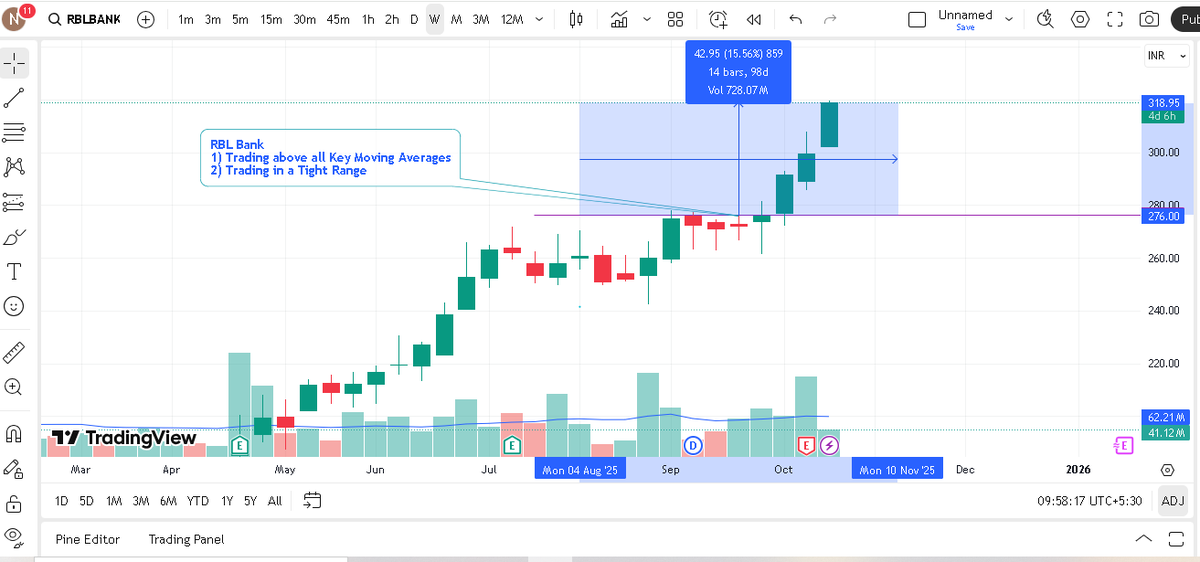Activate the zoom in tool
Viewport: 1200px width, 562px height.
(14, 387)
